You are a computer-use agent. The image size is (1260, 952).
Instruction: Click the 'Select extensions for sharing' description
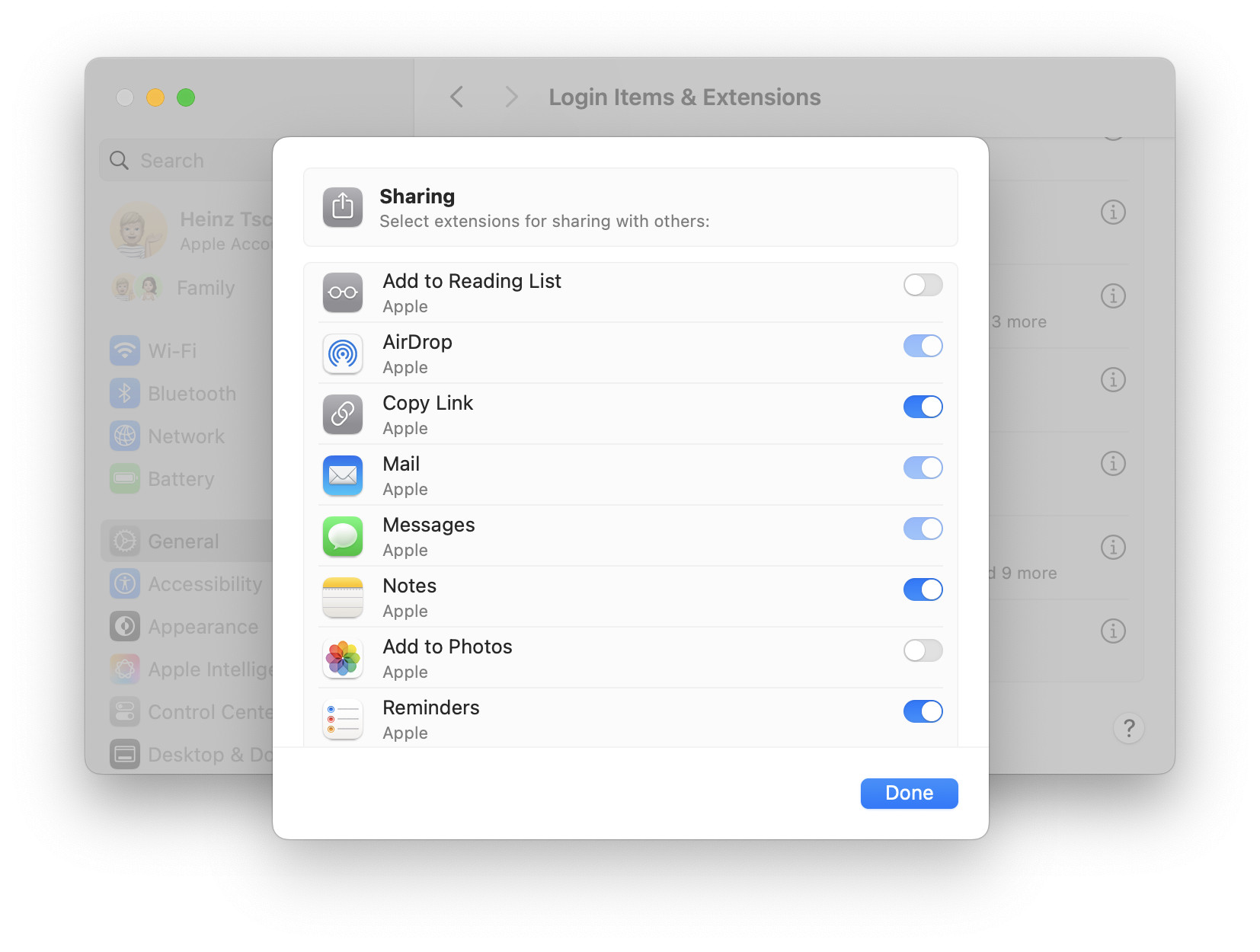[545, 221]
